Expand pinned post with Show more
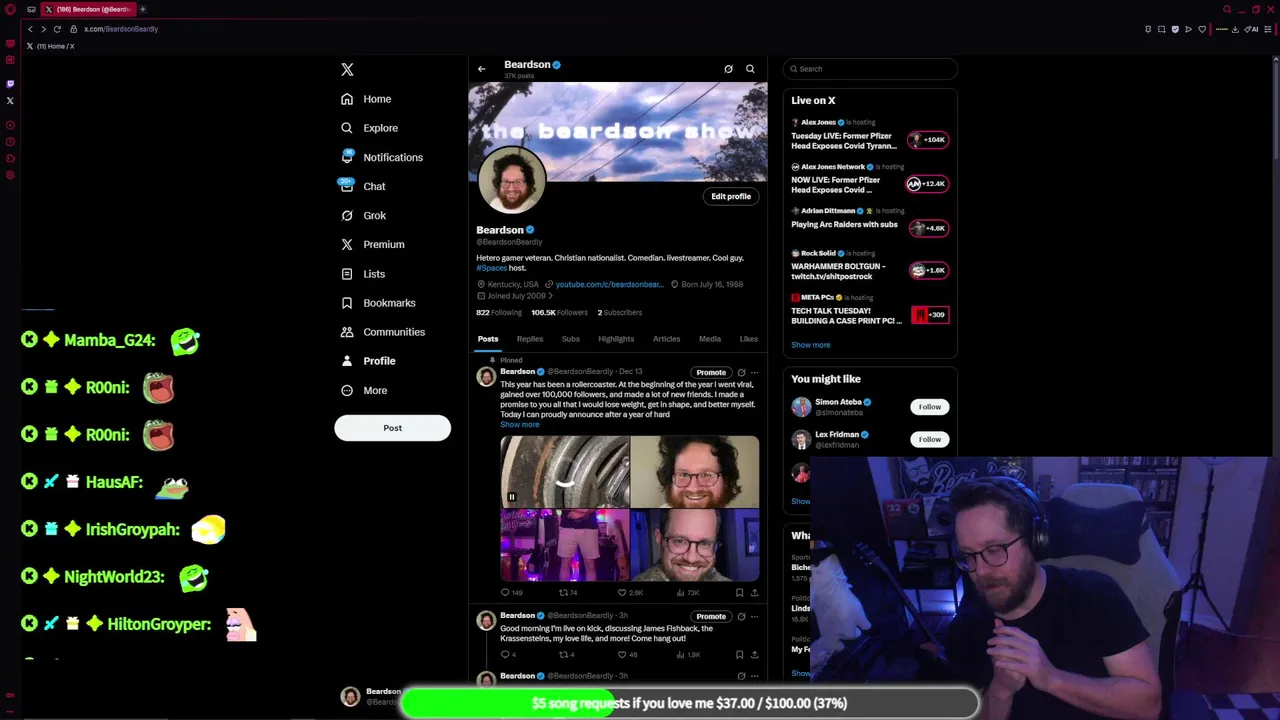1280x720 pixels. click(x=519, y=425)
